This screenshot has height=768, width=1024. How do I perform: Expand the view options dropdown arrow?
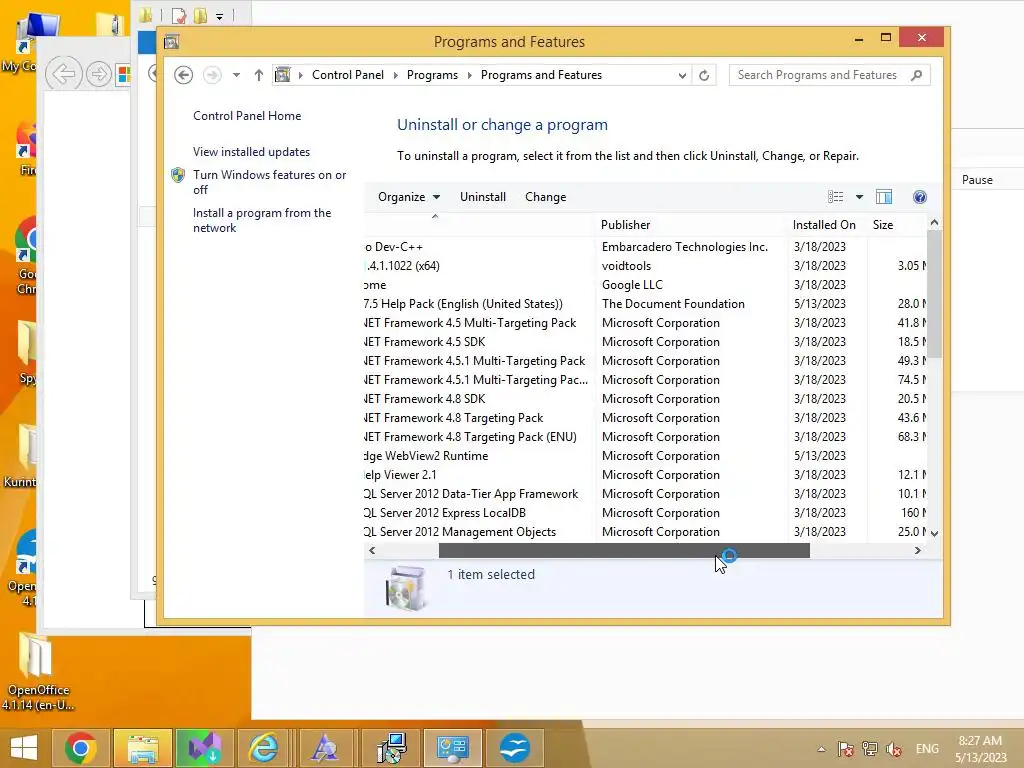click(x=859, y=197)
